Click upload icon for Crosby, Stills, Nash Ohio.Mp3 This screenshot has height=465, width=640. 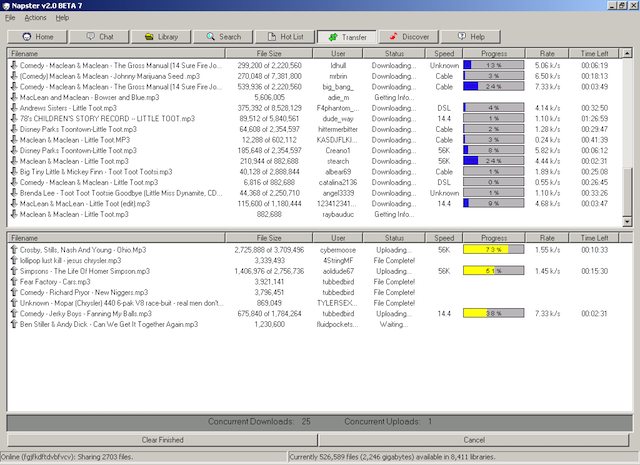point(14,250)
